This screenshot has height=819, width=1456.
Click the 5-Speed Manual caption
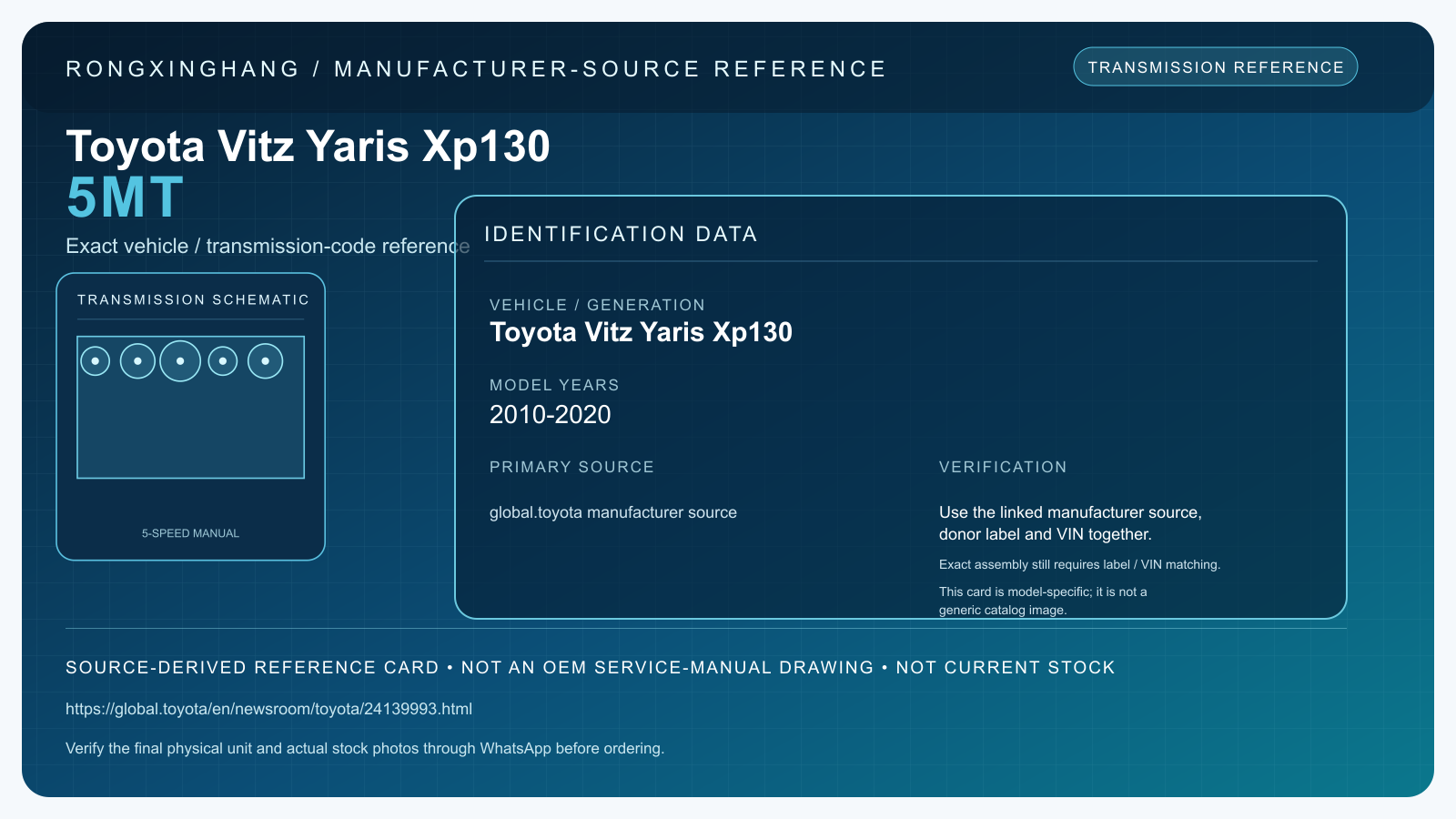[x=190, y=533]
